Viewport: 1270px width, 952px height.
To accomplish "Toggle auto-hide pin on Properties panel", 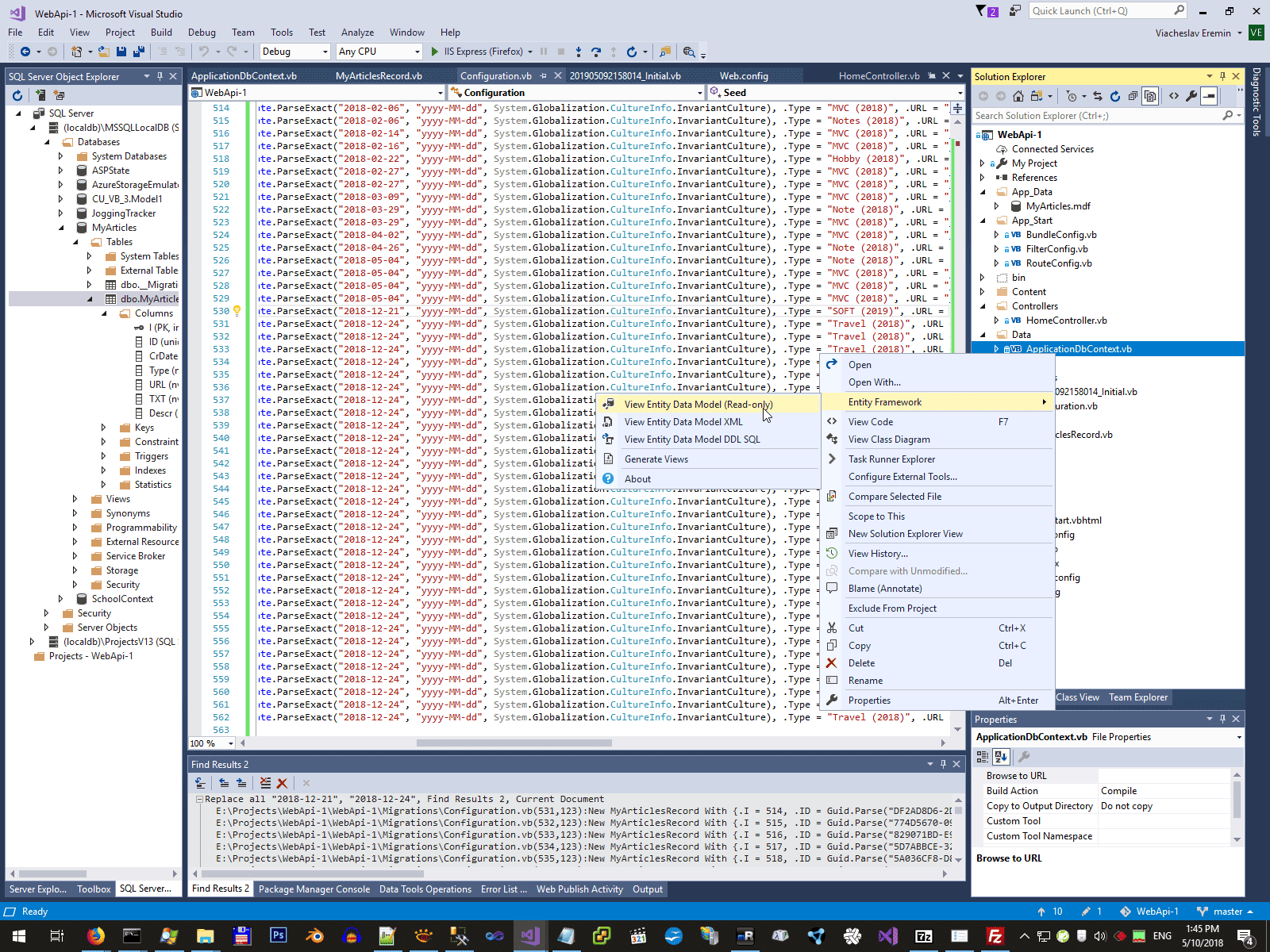I will [1223, 719].
